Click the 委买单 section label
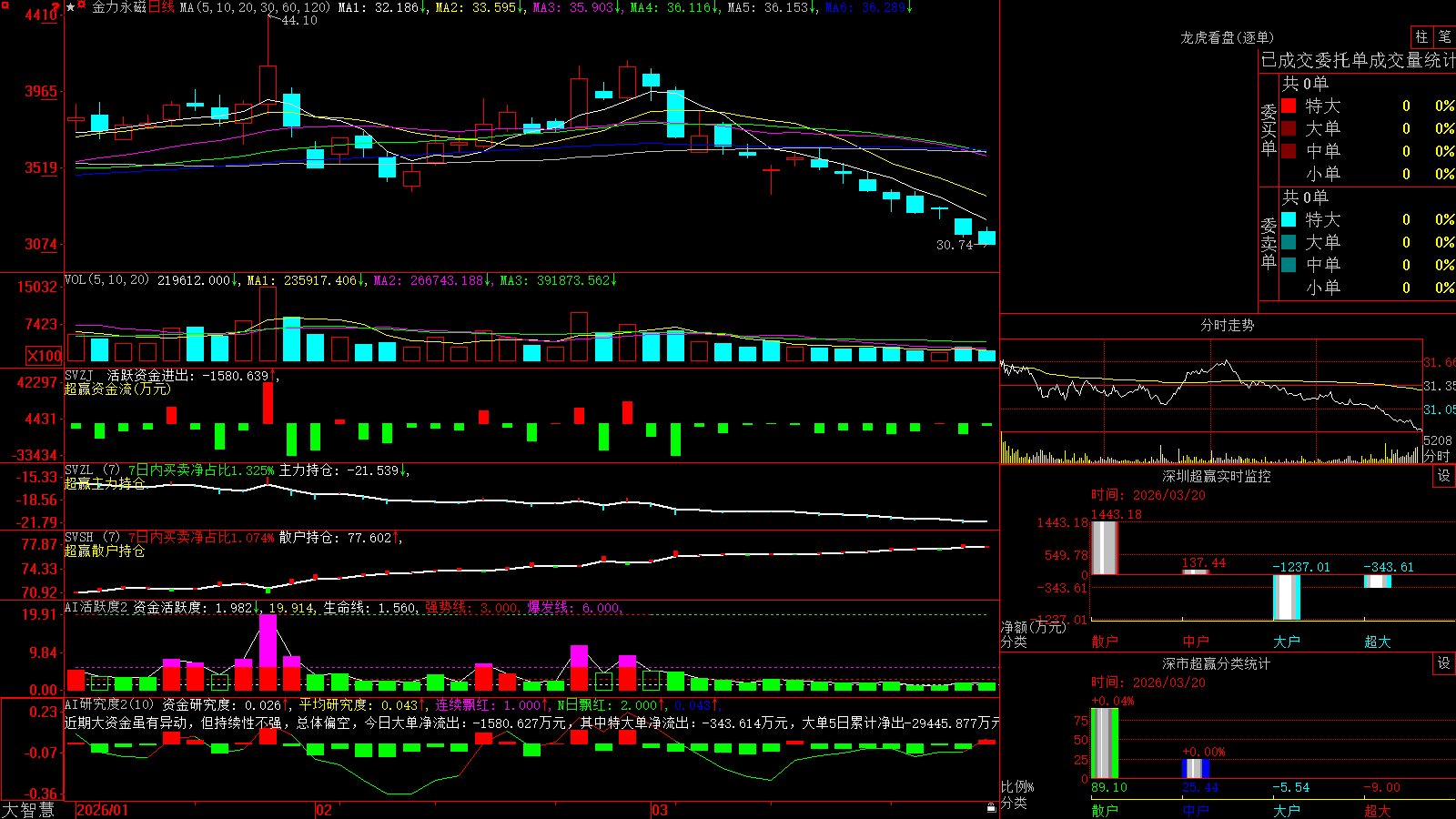 pyautogui.click(x=1269, y=129)
